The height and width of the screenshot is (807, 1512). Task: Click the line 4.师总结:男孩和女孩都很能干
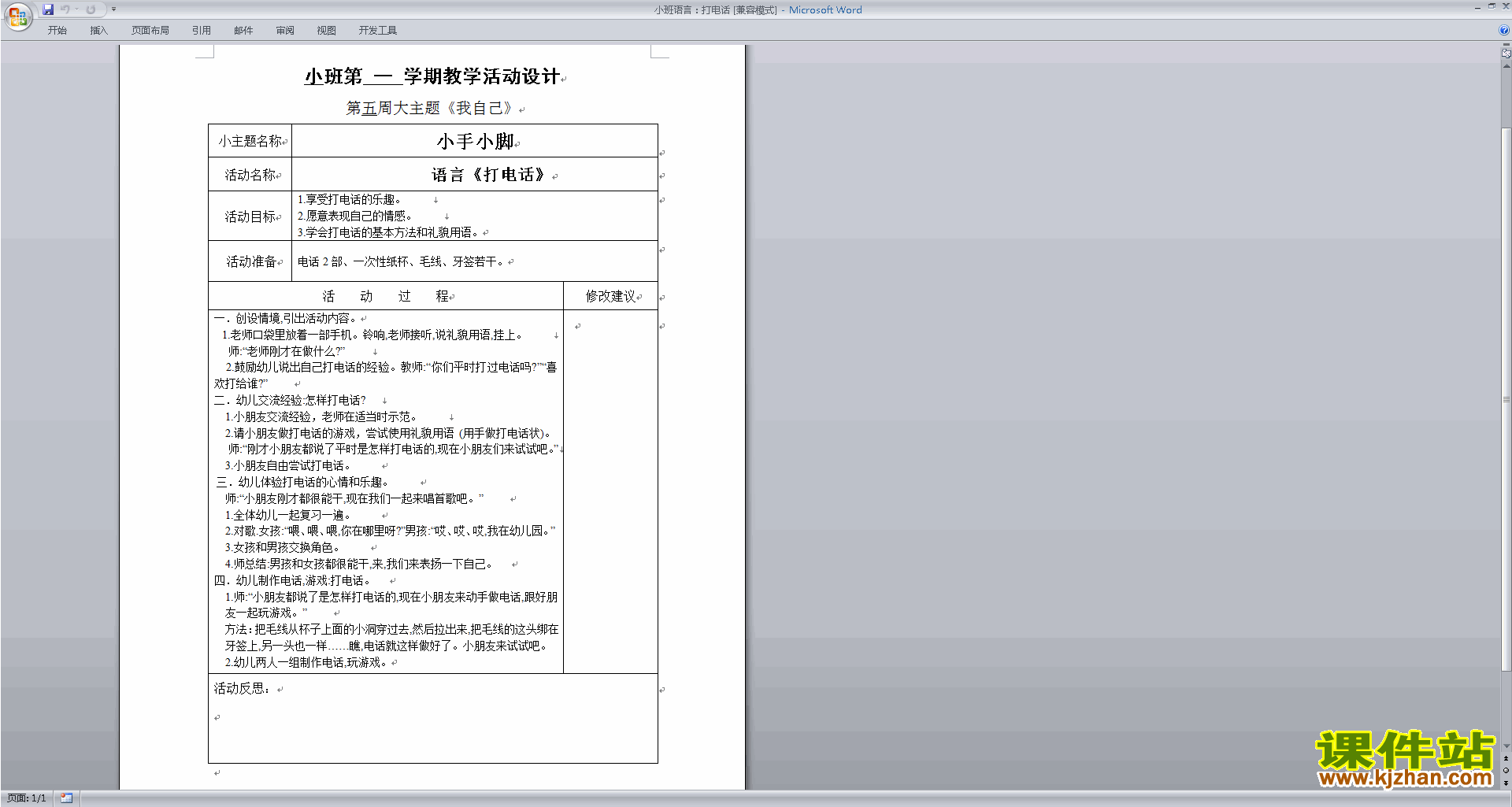pos(359,564)
